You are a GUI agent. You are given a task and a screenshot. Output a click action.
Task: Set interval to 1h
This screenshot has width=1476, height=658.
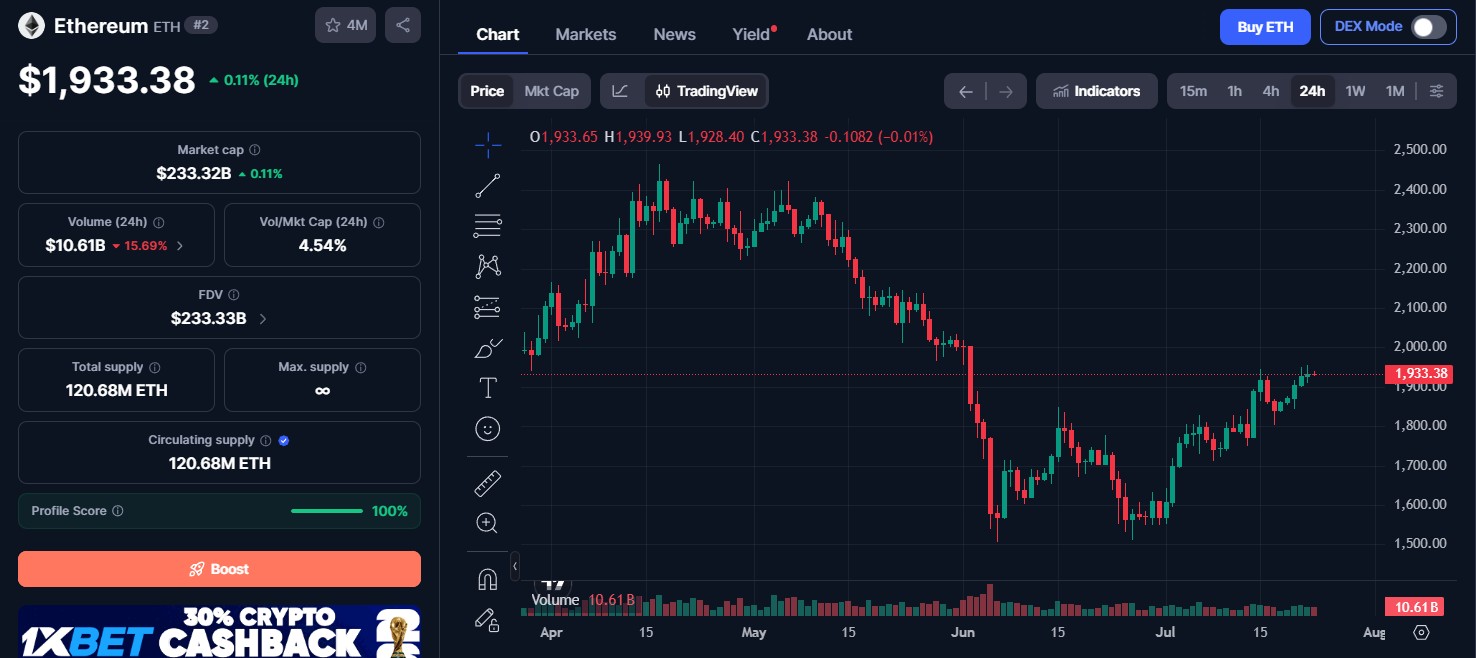tap(1235, 91)
